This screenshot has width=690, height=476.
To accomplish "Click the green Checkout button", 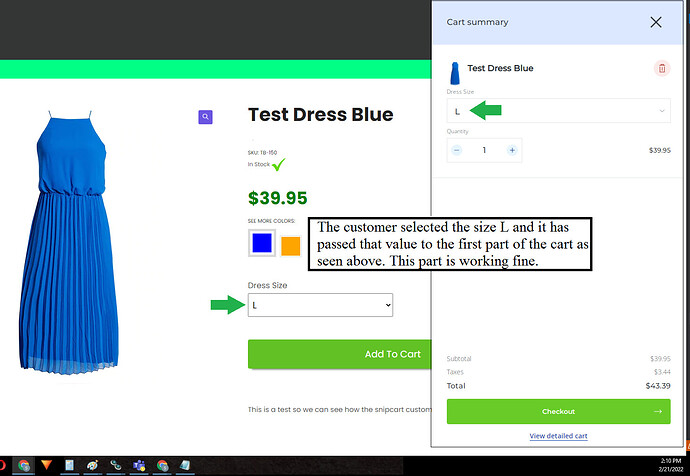I will (558, 411).
